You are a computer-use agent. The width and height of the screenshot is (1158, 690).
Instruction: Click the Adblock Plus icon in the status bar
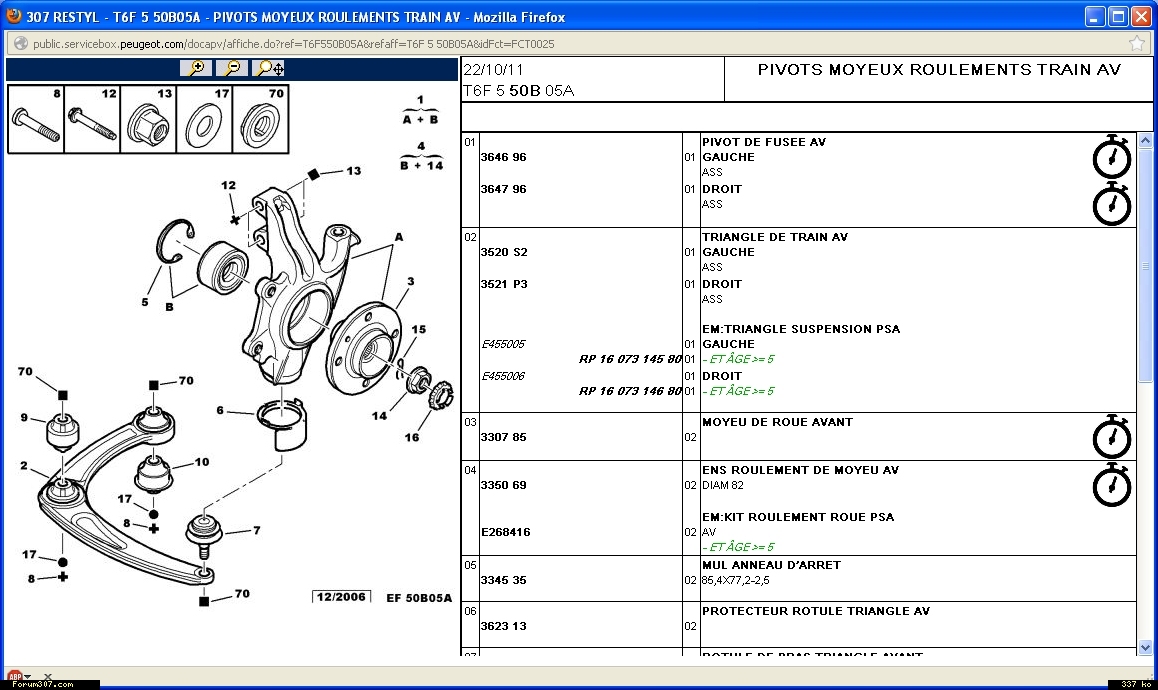coord(14,677)
